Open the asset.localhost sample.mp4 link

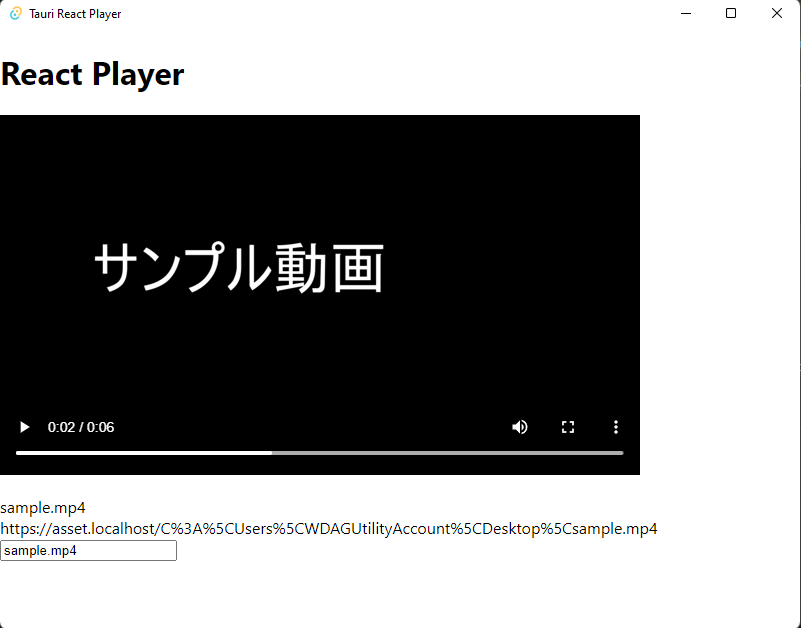pos(330,528)
